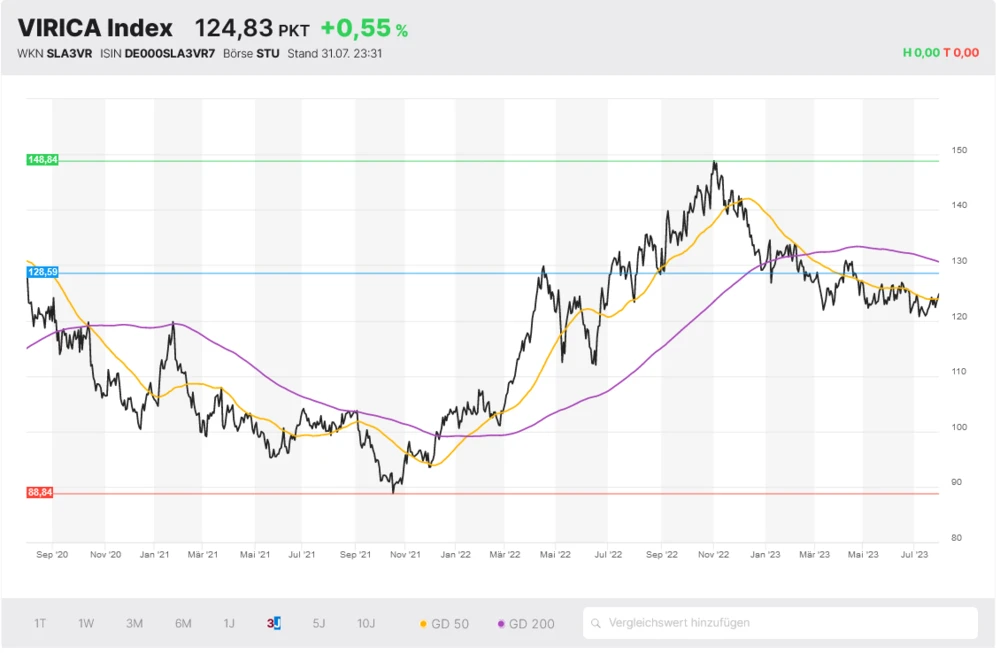Image resolution: width=1000 pixels, height=654 pixels.
Task: Switch to 1J time range
Action: (x=229, y=624)
